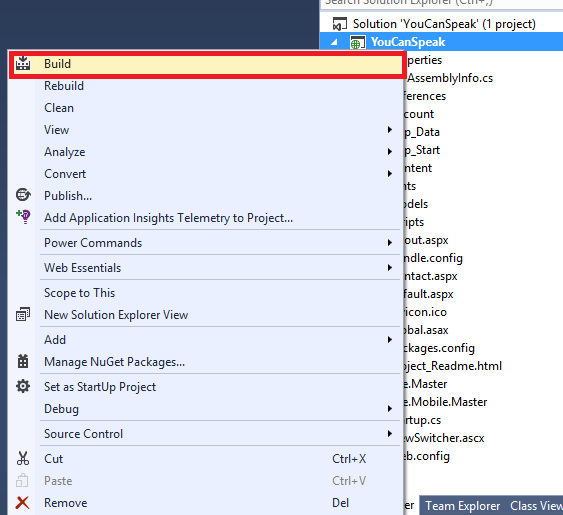The image size is (563, 515).
Task: Select Remove from the context menu
Action: 205,503
